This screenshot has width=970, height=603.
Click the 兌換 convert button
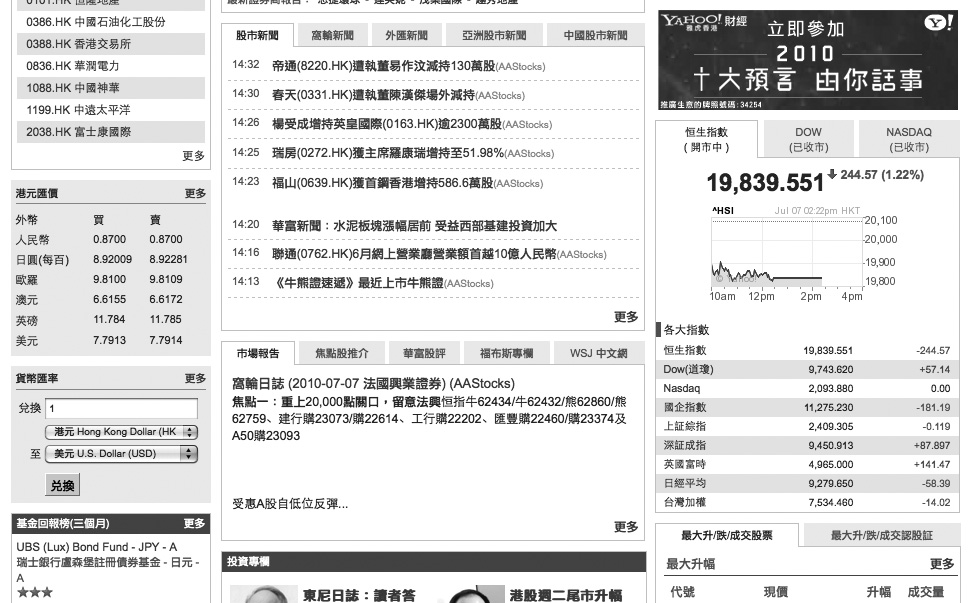pos(62,485)
